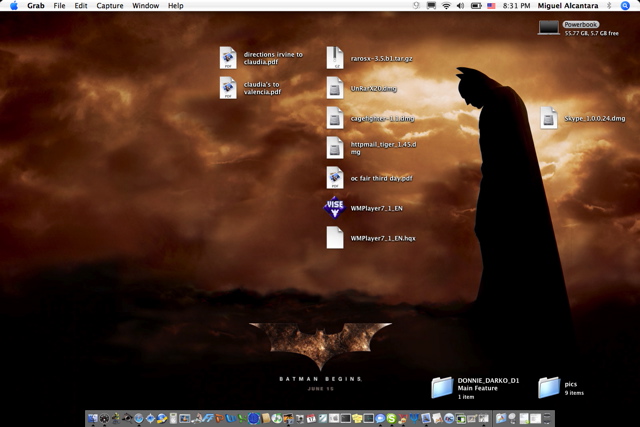The width and height of the screenshot is (640, 427).
Task: Select the Skype_1.0.0.24.dmg file
Action: coord(549,118)
